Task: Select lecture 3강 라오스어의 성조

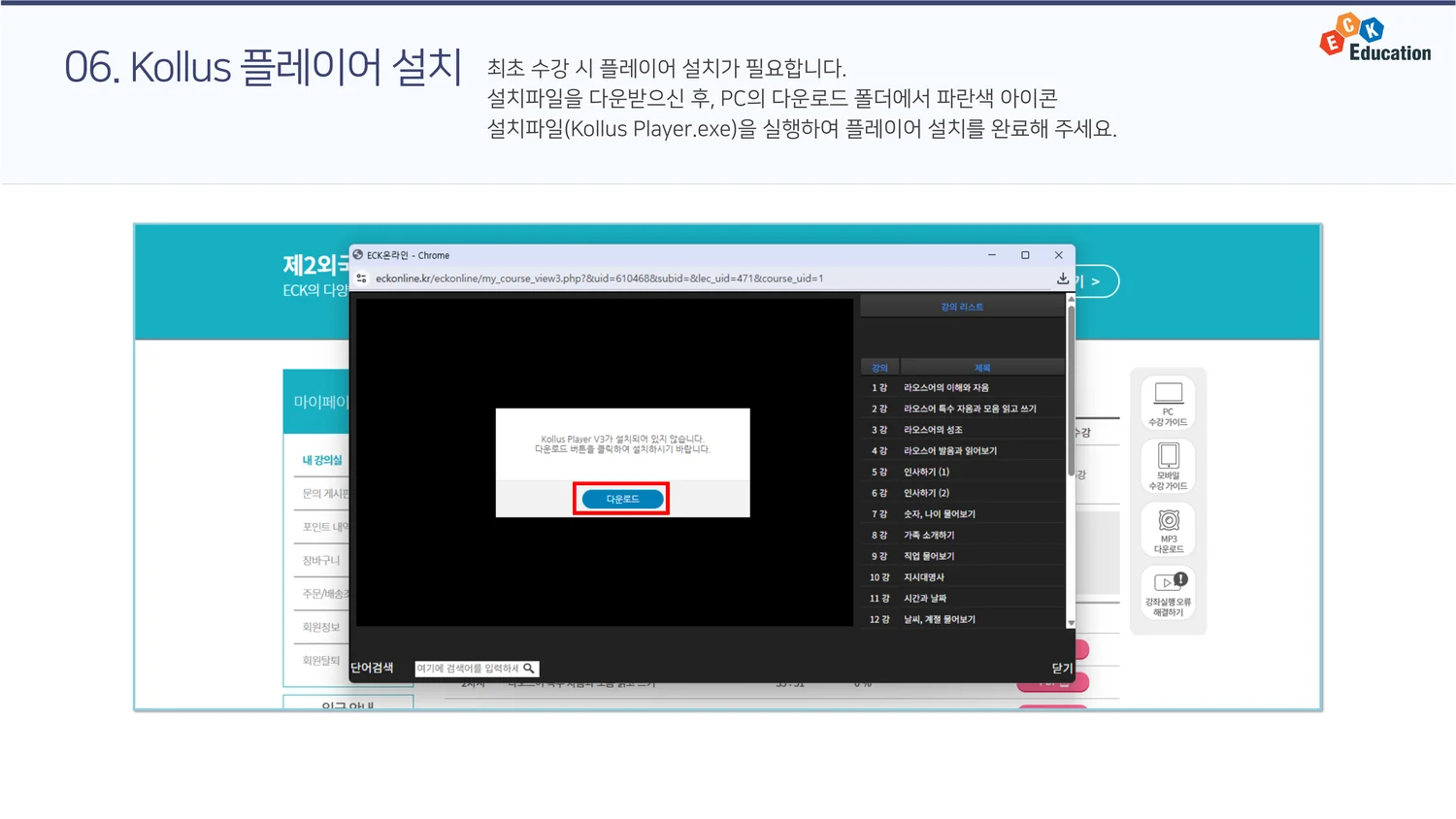Action: click(x=962, y=430)
